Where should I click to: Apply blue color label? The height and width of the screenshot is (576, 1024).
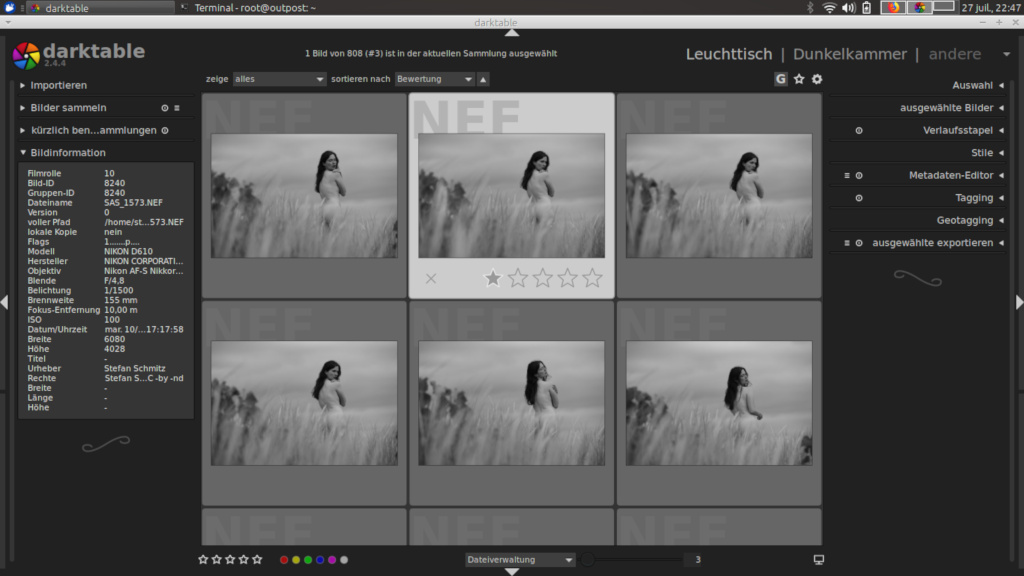pyautogui.click(x=320, y=560)
